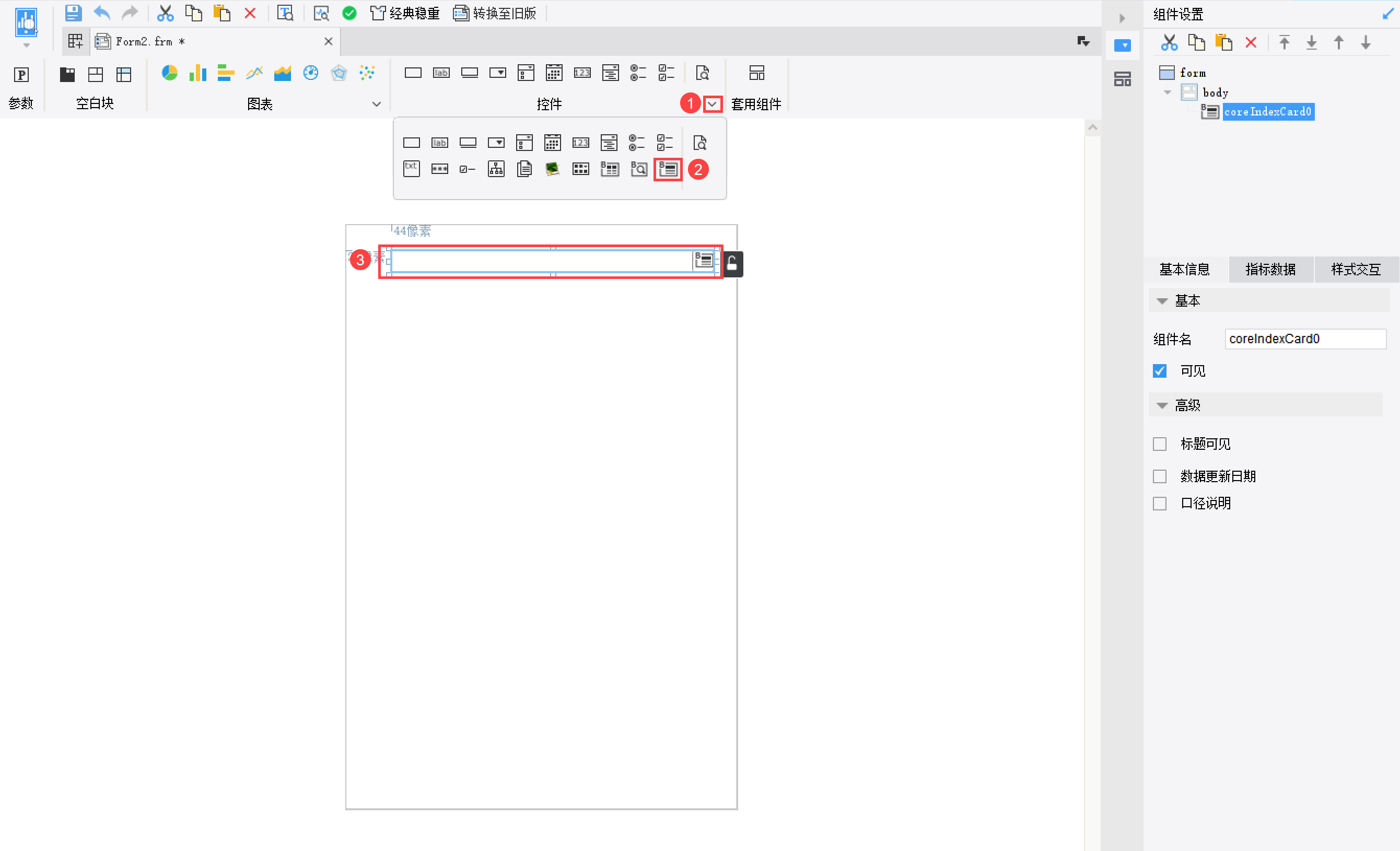Expand the 图表 chart dropdown arrow
This screenshot has height=851, width=1400.
click(x=376, y=104)
